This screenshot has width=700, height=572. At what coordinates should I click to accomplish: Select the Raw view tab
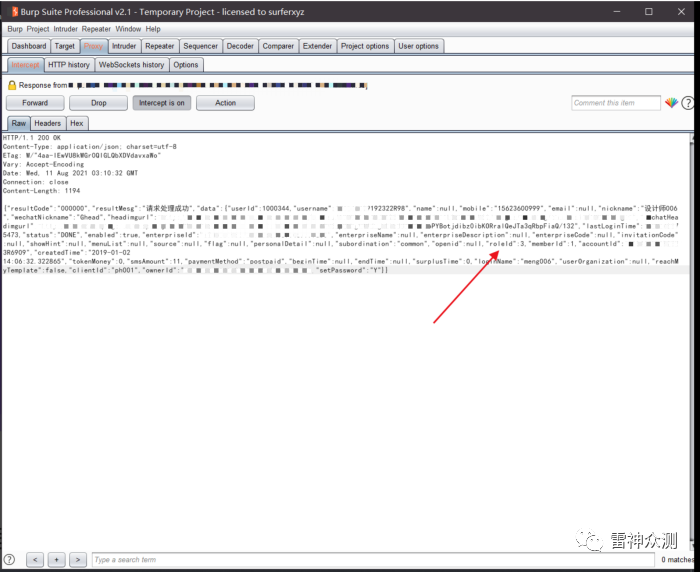pos(19,123)
